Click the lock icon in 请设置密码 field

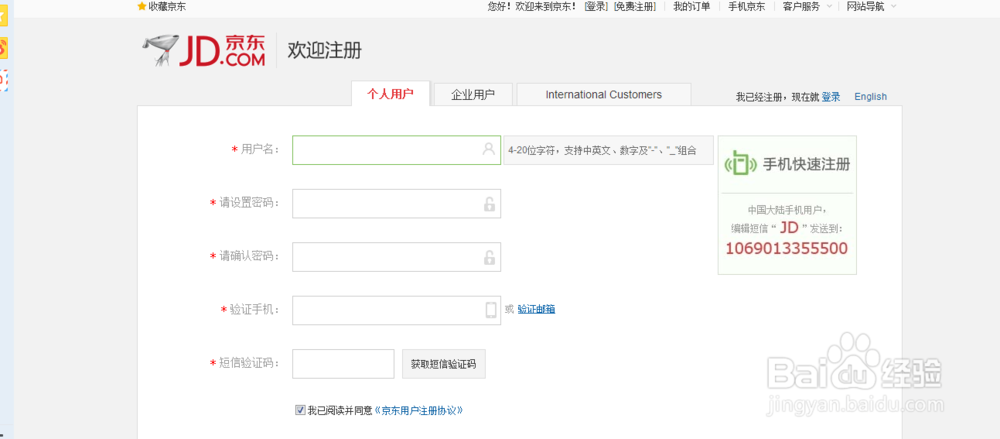tap(489, 204)
